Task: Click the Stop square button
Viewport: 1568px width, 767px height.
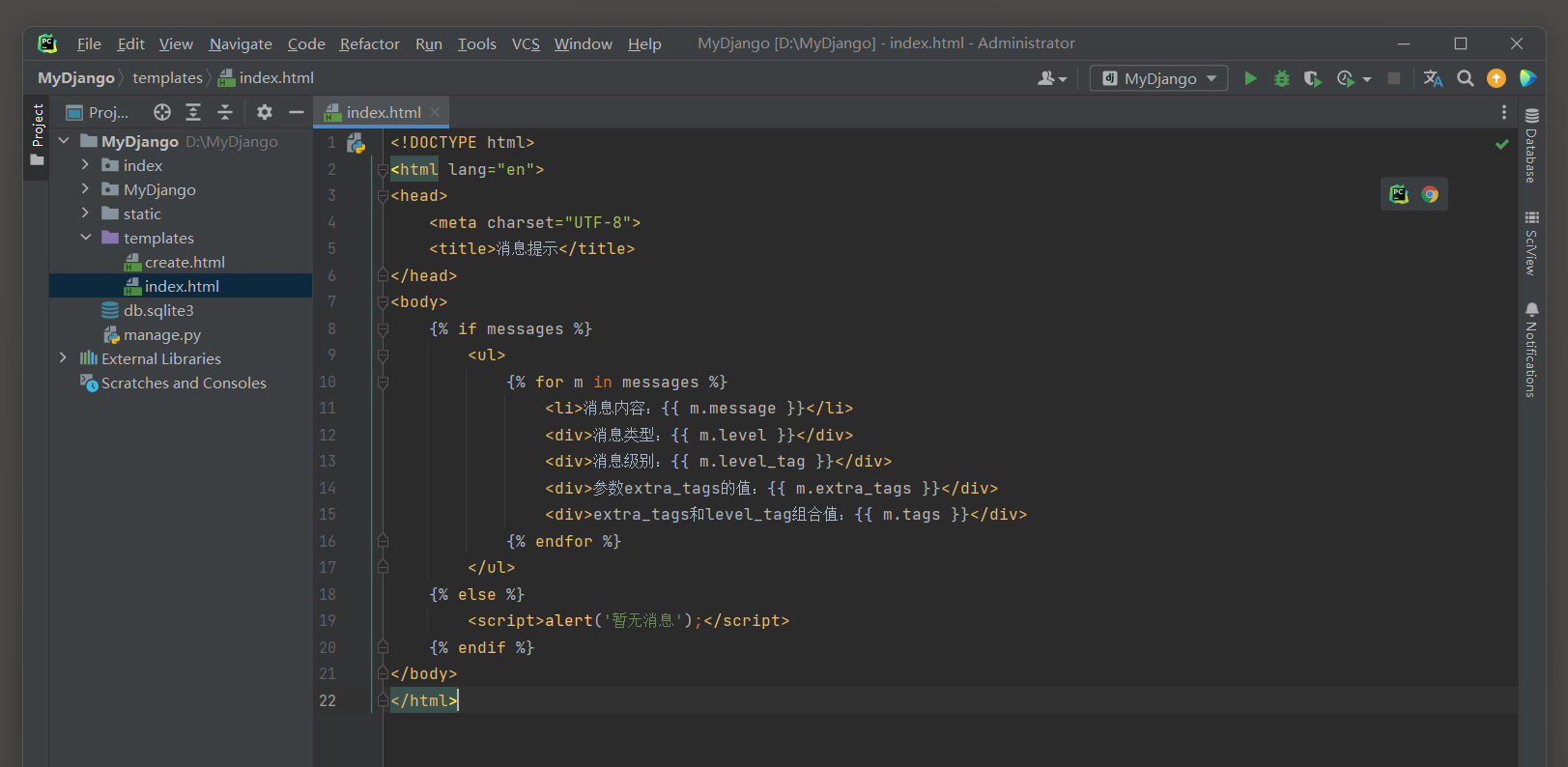Action: [1394, 78]
